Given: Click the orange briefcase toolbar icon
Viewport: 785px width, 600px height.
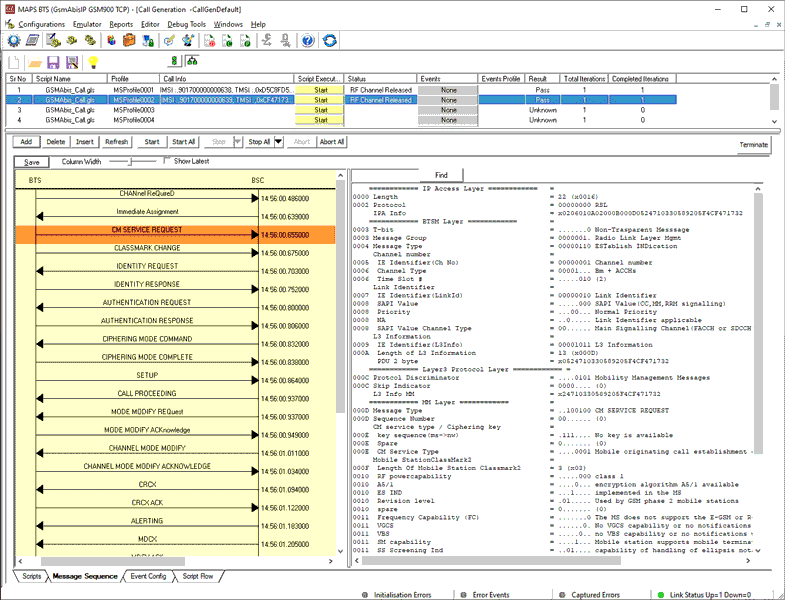Looking at the screenshot, I should tap(129, 41).
